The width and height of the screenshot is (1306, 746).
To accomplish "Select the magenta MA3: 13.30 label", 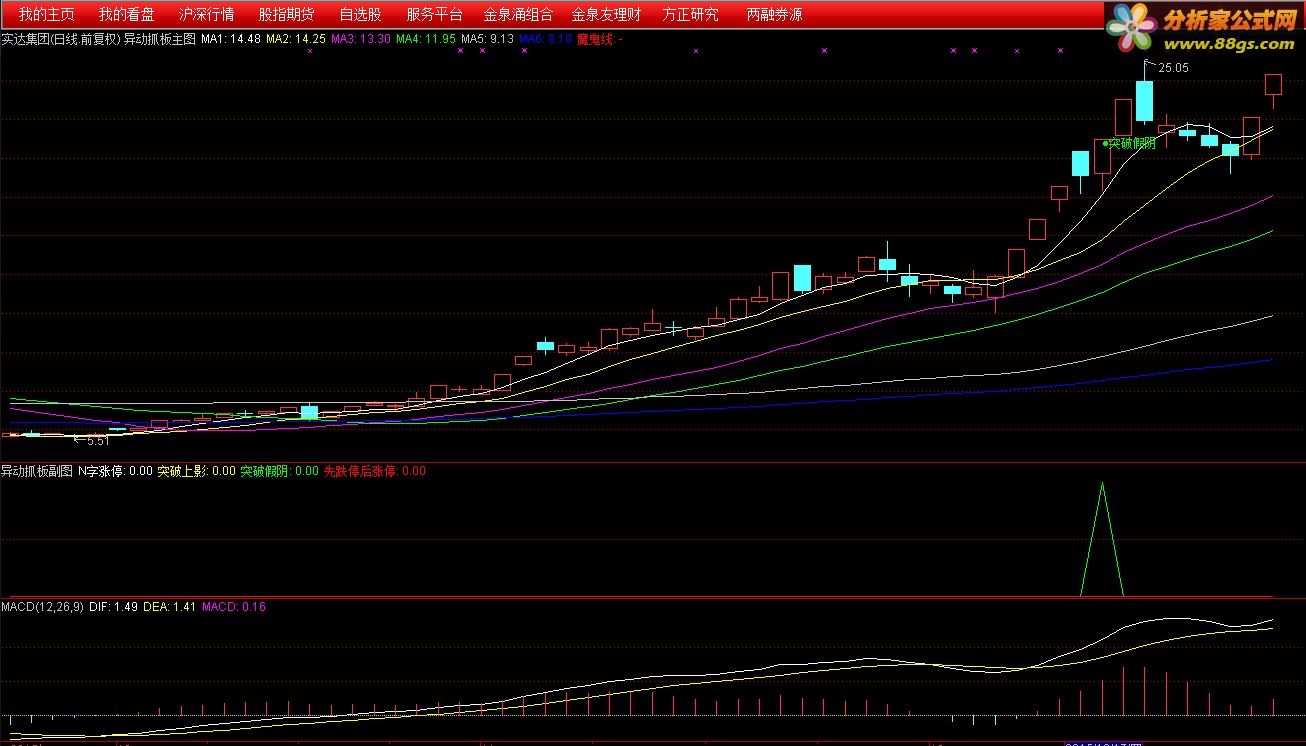I will coord(361,39).
